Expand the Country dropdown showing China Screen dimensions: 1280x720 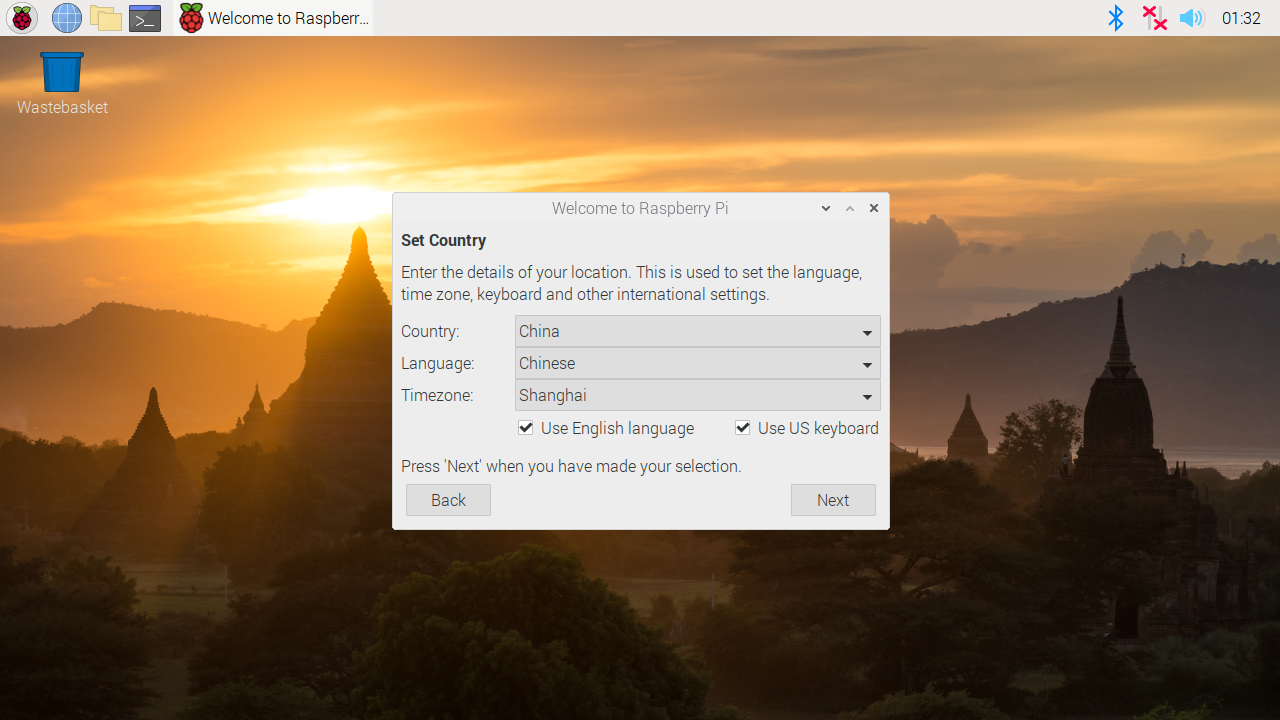point(697,331)
